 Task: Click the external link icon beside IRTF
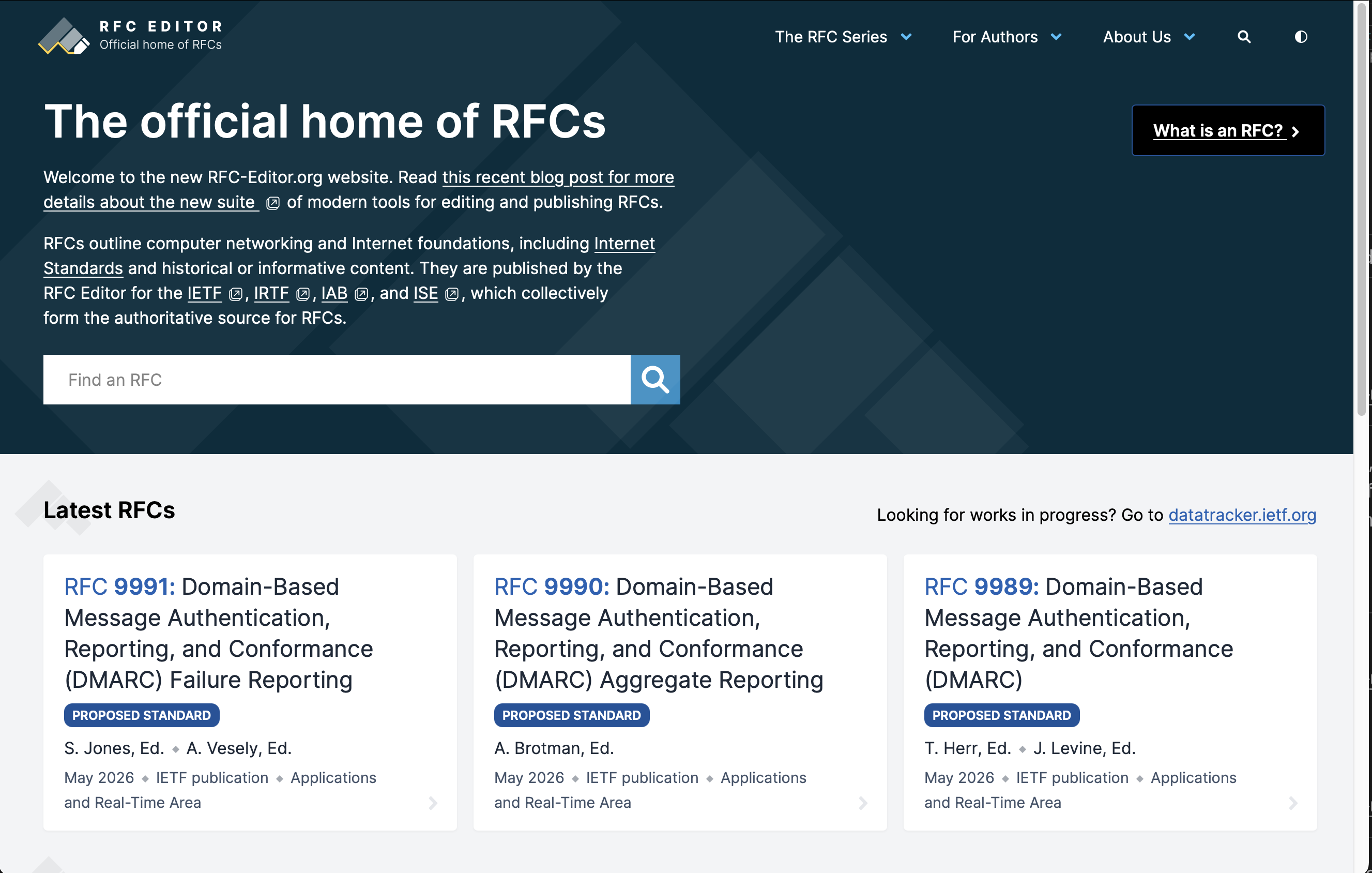302,294
